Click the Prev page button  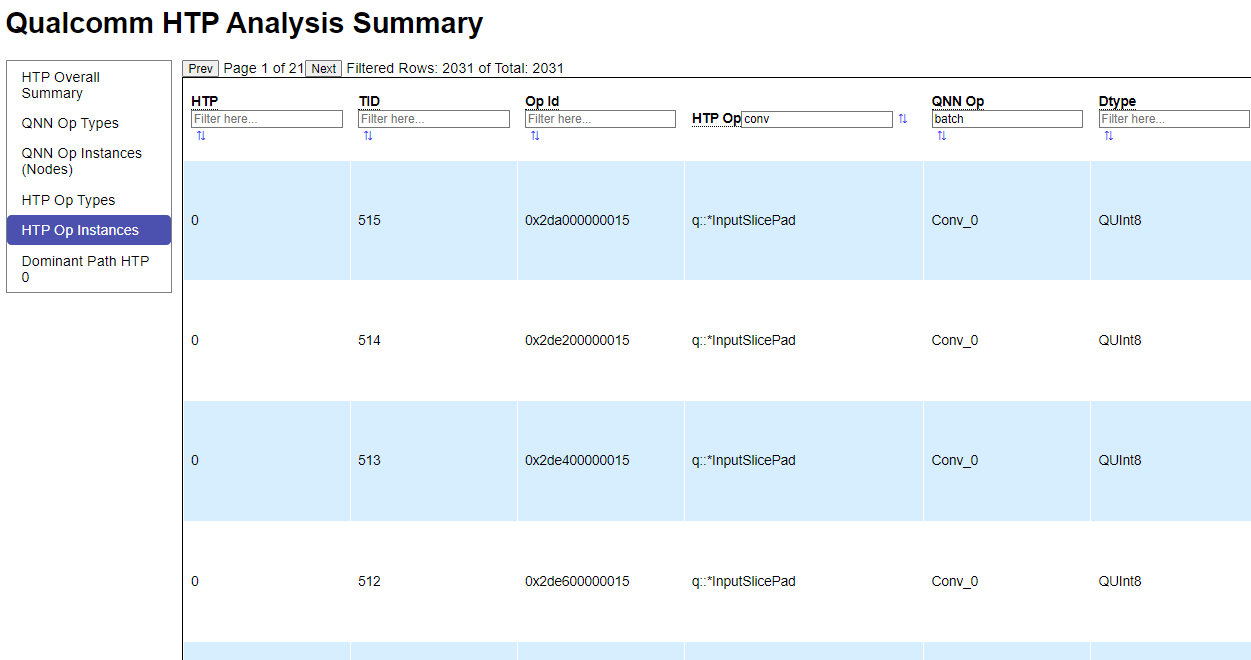coord(199,68)
